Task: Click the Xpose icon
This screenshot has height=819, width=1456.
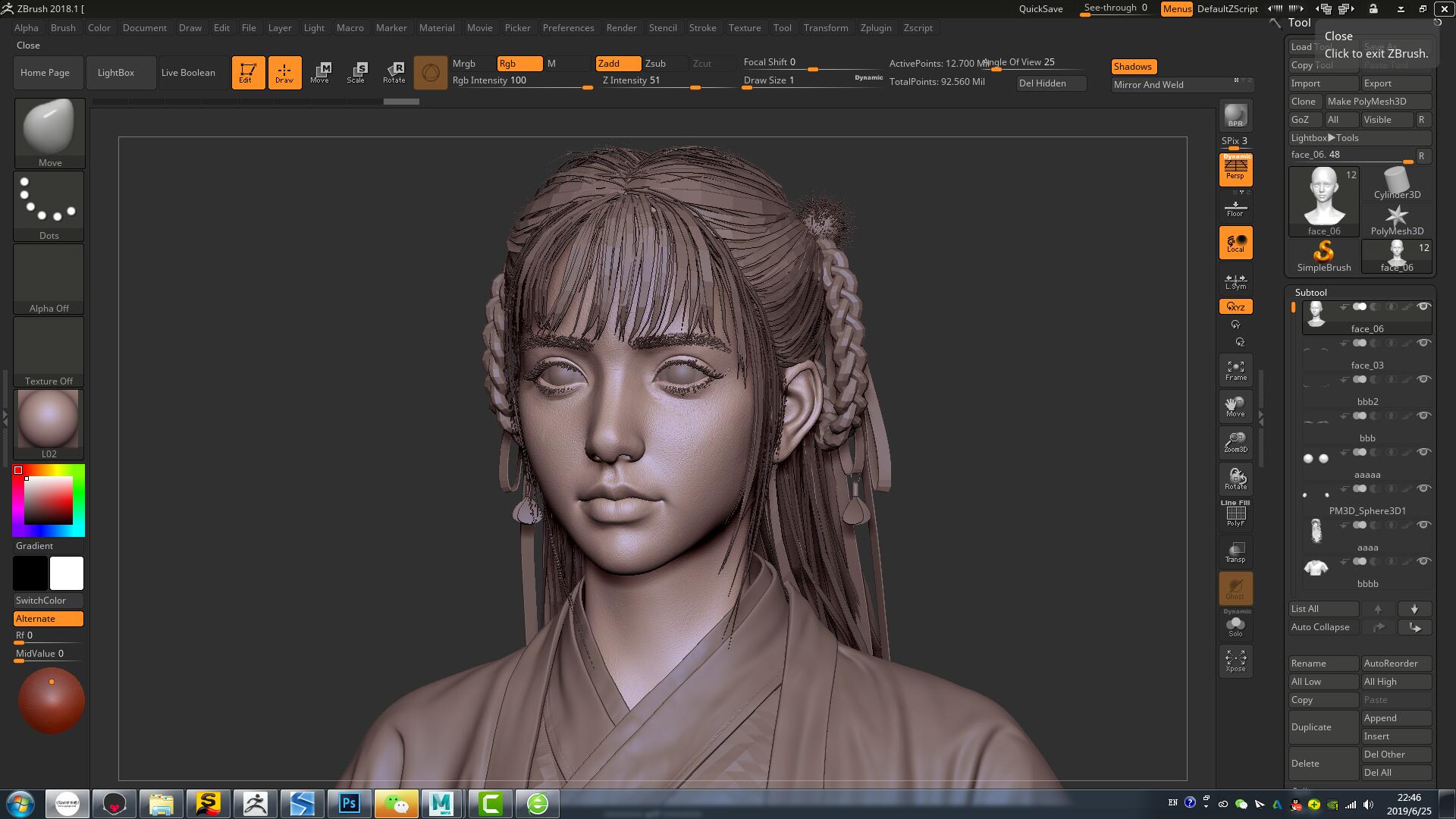Action: point(1236,661)
